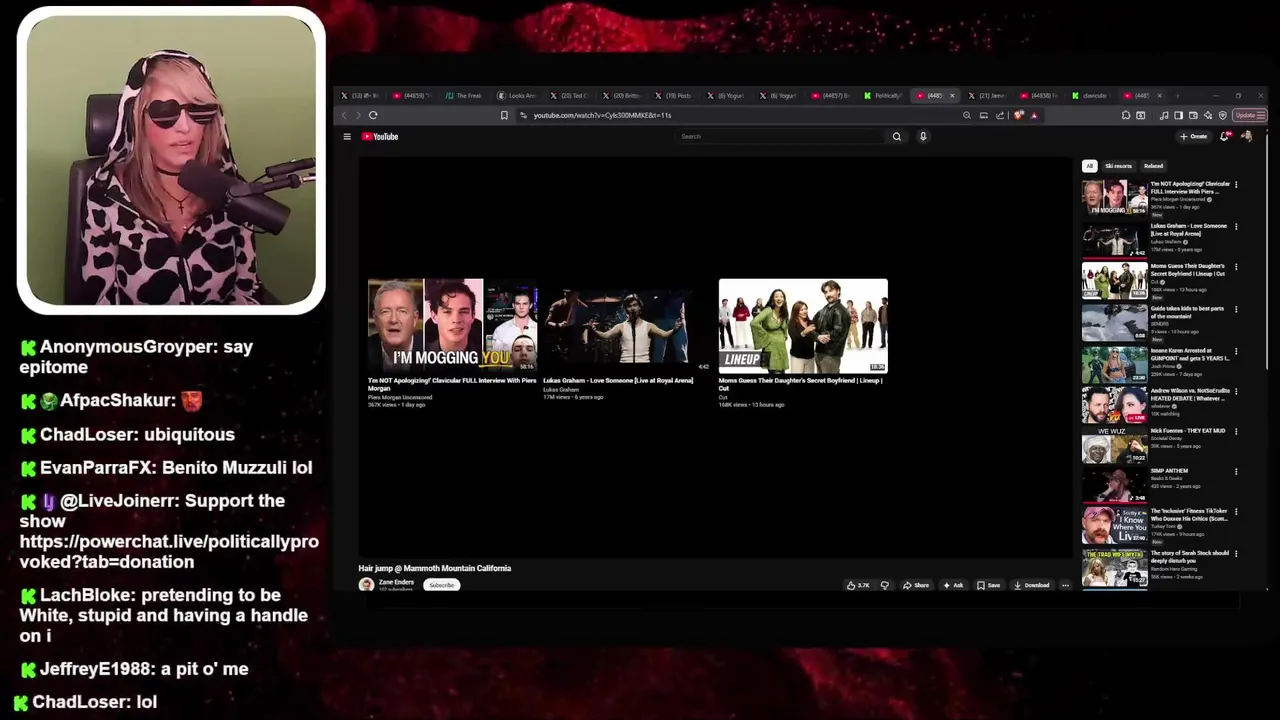Screen dimensions: 1280x720
Task: Go to YouTube home via logo
Action: (380, 137)
